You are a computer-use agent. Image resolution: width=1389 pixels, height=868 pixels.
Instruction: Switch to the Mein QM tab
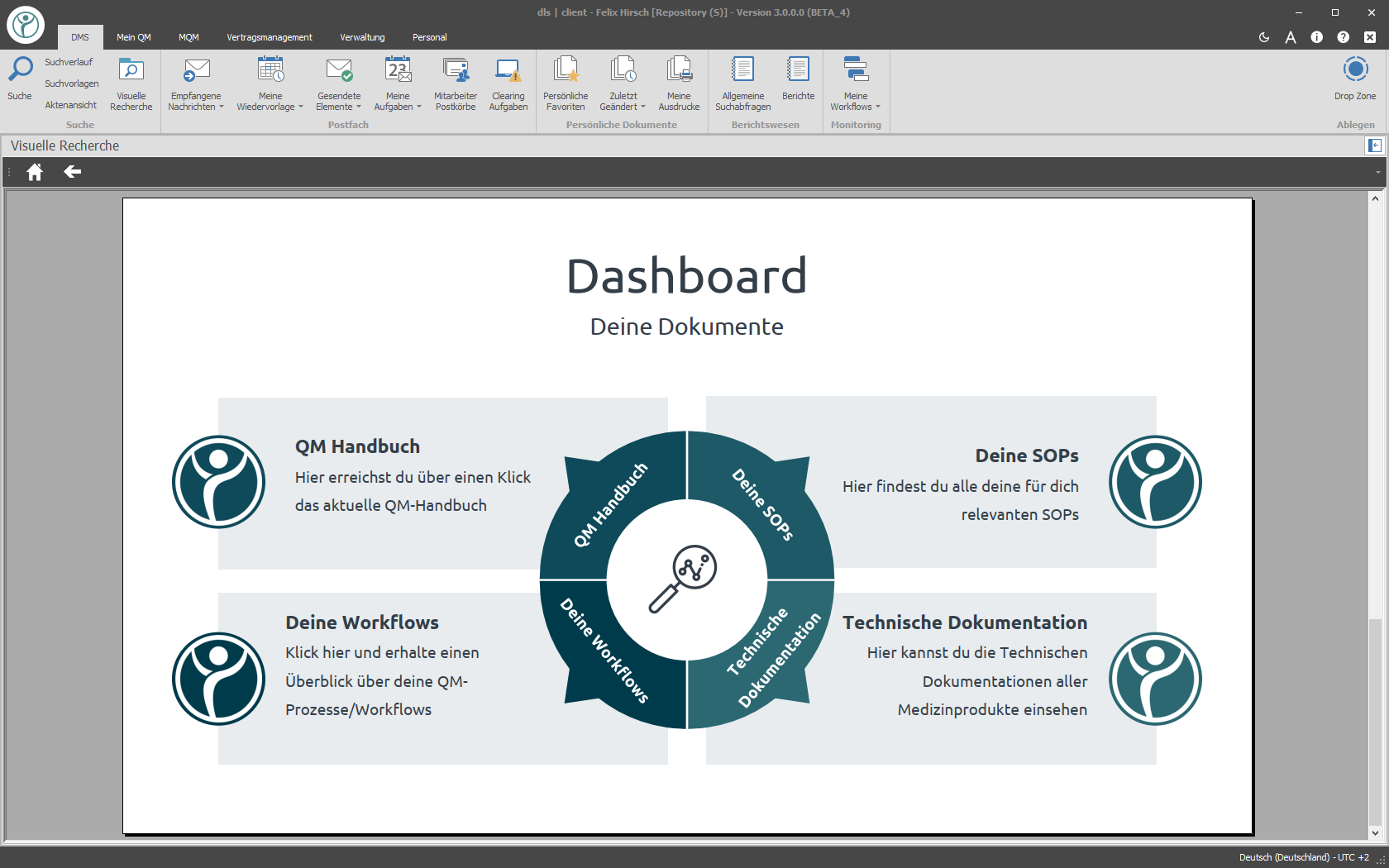point(133,37)
